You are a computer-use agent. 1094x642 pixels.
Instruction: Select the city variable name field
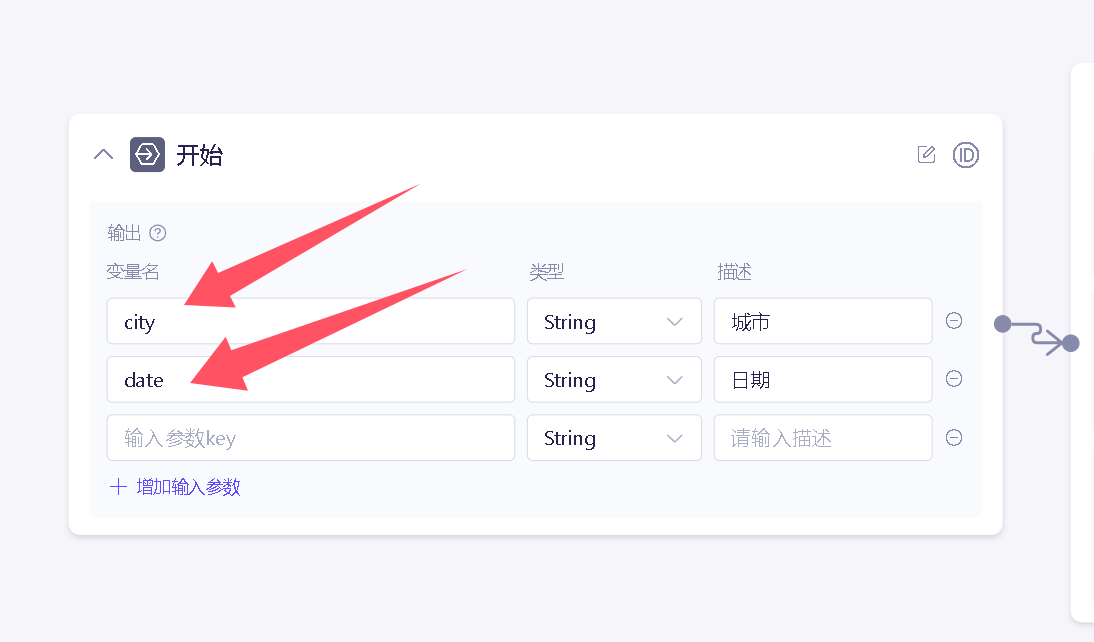pos(310,321)
